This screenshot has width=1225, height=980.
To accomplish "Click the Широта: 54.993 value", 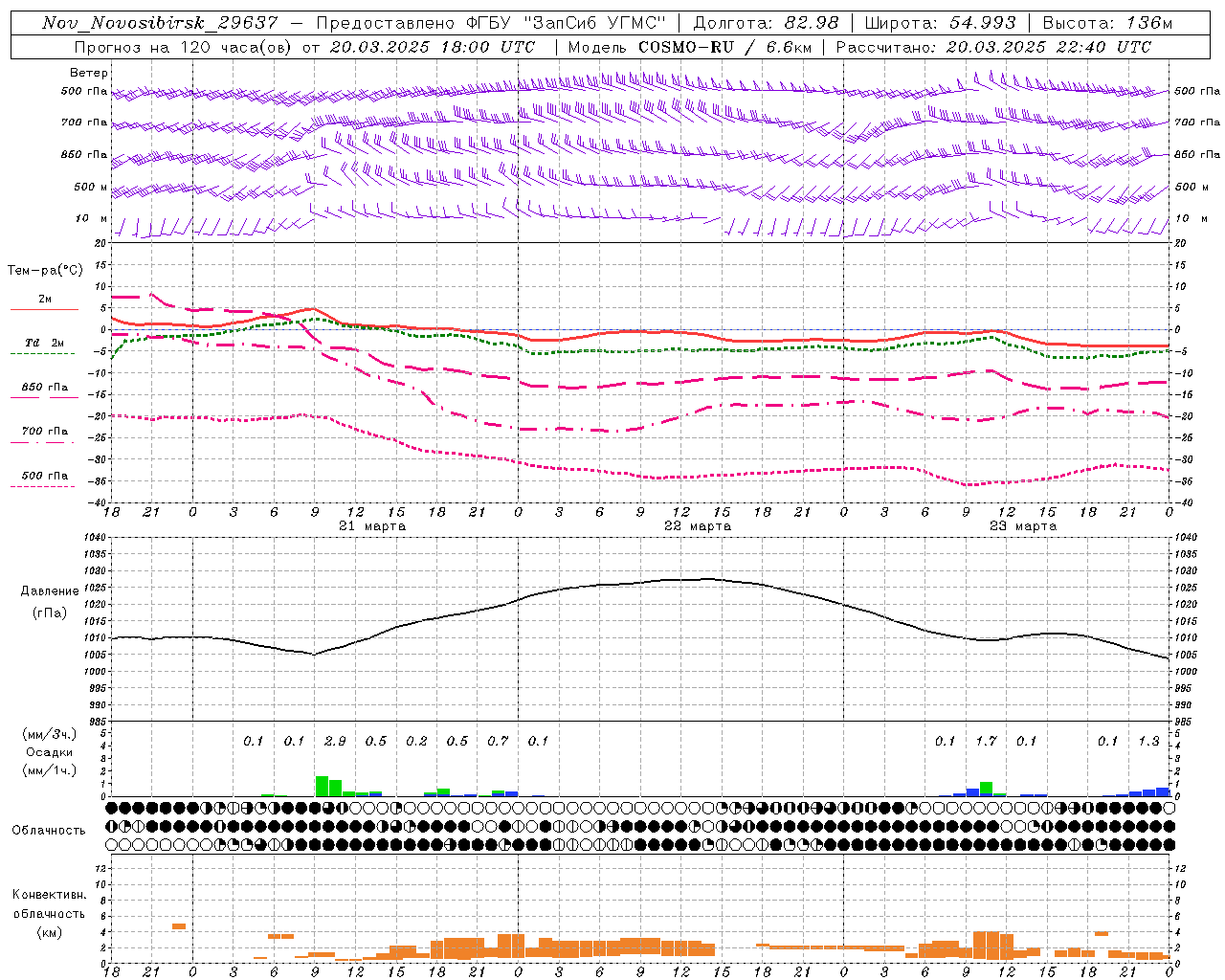I will point(940,23).
